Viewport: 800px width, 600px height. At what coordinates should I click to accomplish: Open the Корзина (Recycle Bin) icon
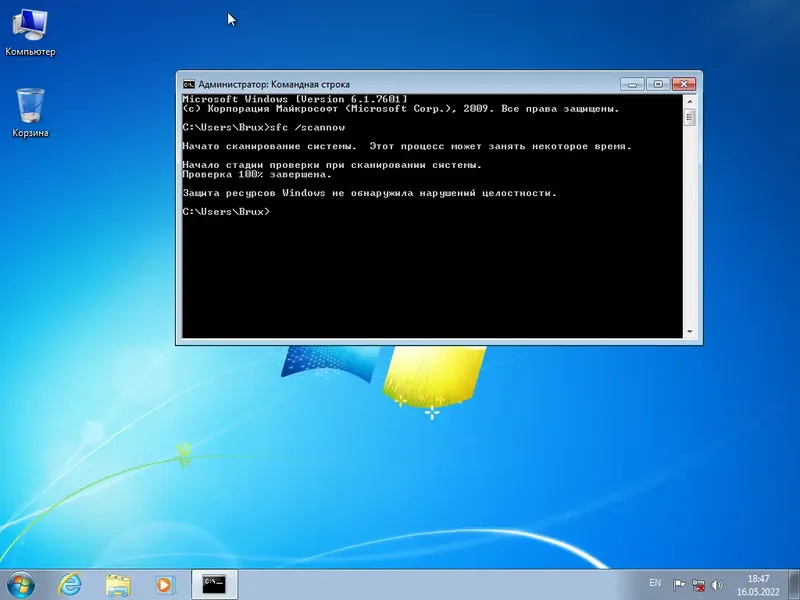coord(30,105)
